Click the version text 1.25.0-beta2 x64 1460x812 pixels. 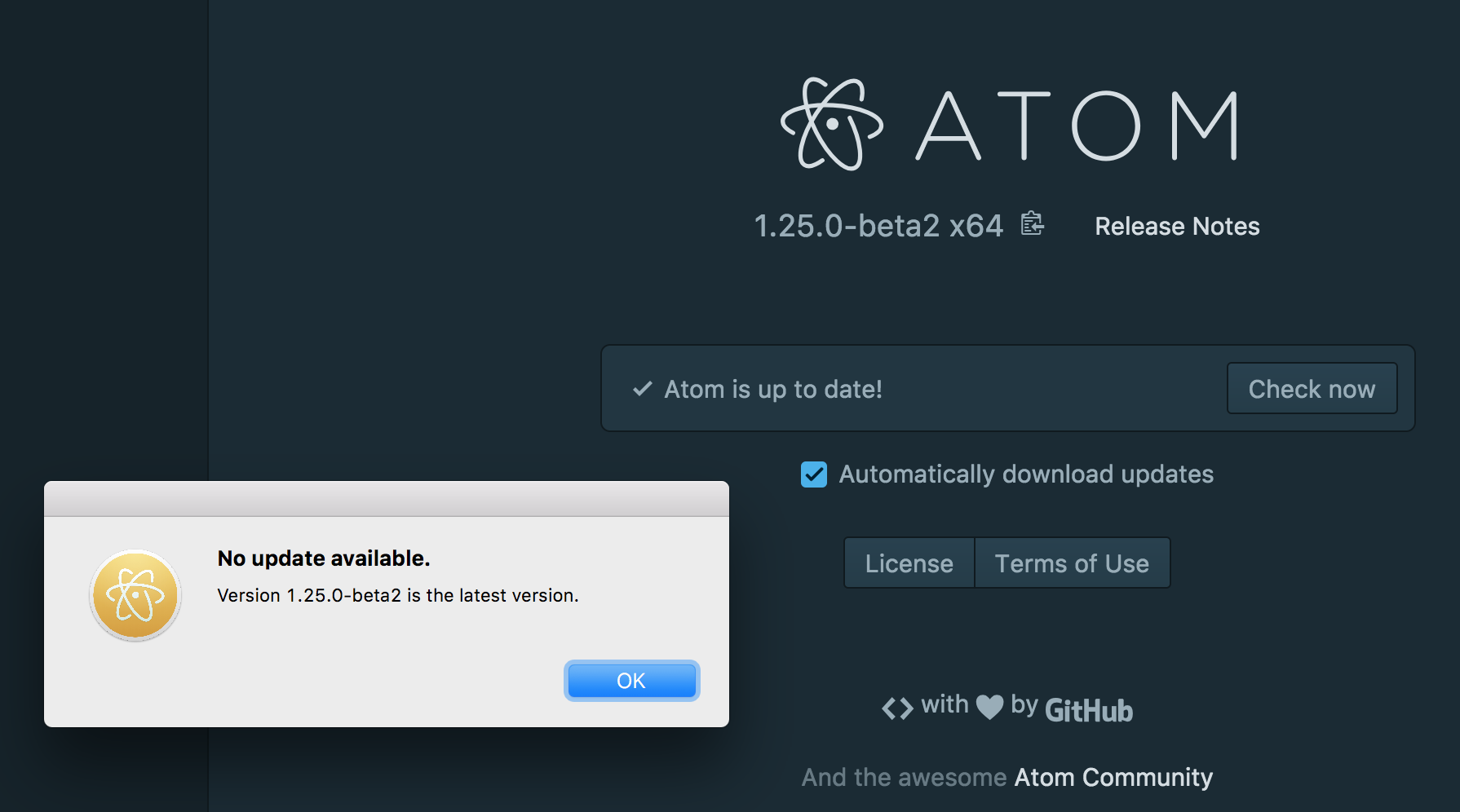[878, 226]
